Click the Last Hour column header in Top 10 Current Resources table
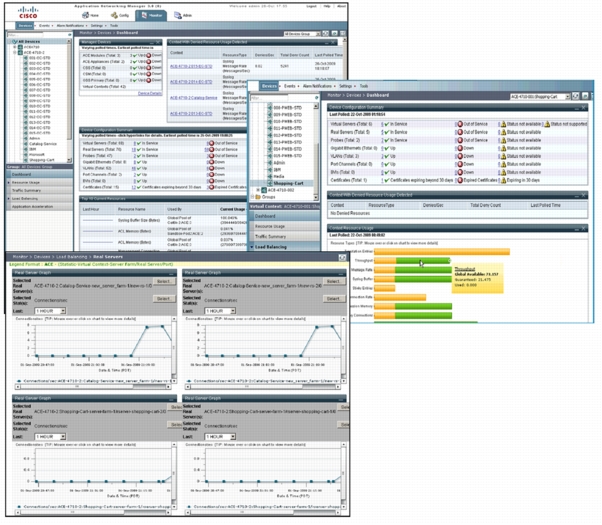The height and width of the screenshot is (525, 602). point(91,209)
